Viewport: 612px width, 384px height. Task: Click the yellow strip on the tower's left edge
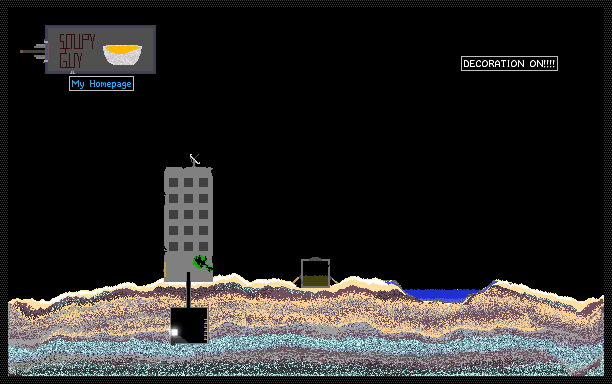(165, 269)
